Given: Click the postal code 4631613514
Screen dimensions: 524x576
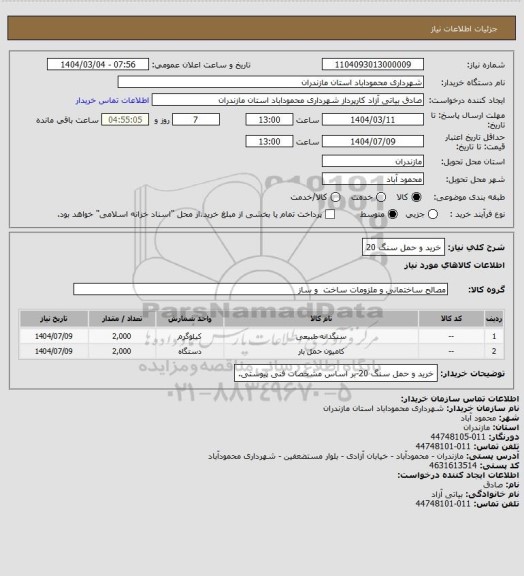Looking at the screenshot, I should point(453,465).
